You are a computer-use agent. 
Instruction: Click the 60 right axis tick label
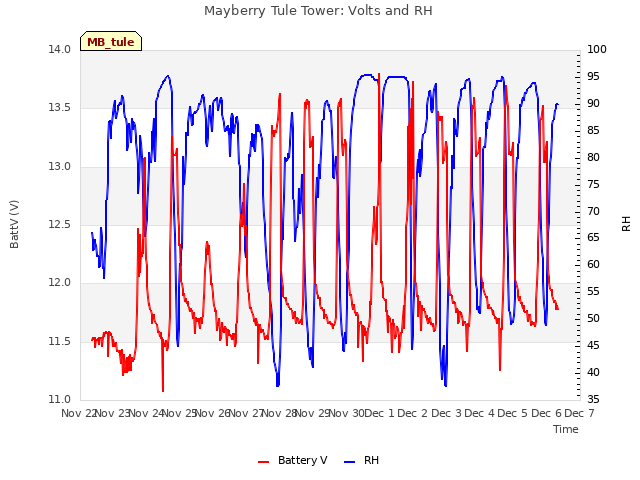(x=593, y=264)
